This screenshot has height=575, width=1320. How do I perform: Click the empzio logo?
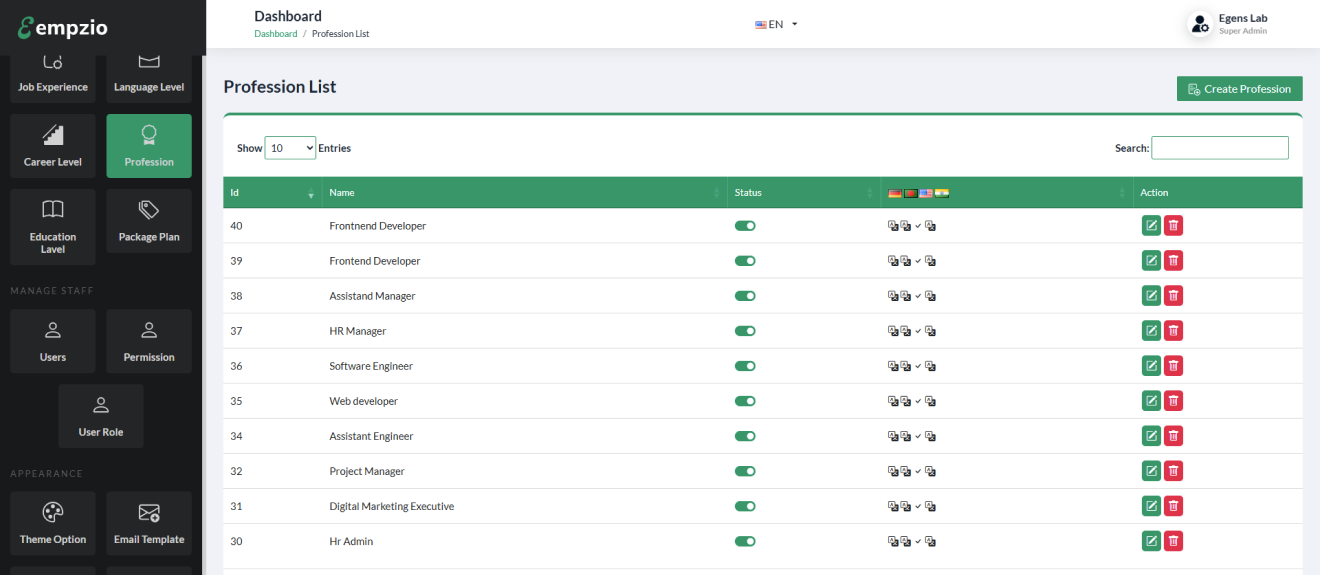pos(60,27)
